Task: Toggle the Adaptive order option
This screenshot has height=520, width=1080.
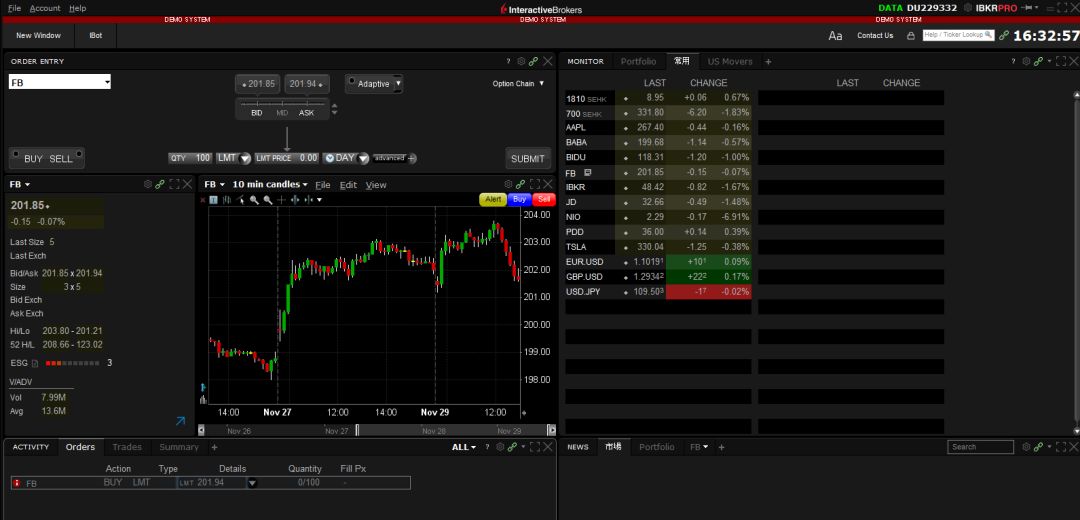Action: (x=373, y=84)
